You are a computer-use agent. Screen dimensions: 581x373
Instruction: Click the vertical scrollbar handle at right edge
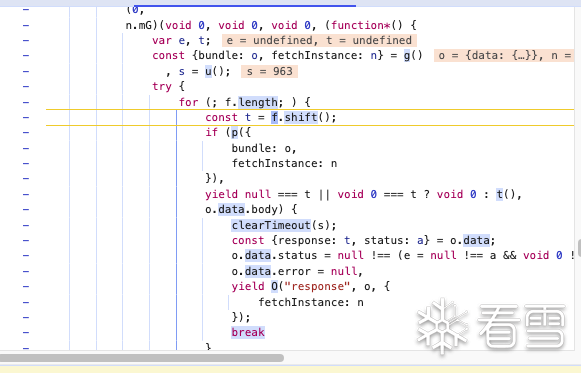tap(579, 248)
